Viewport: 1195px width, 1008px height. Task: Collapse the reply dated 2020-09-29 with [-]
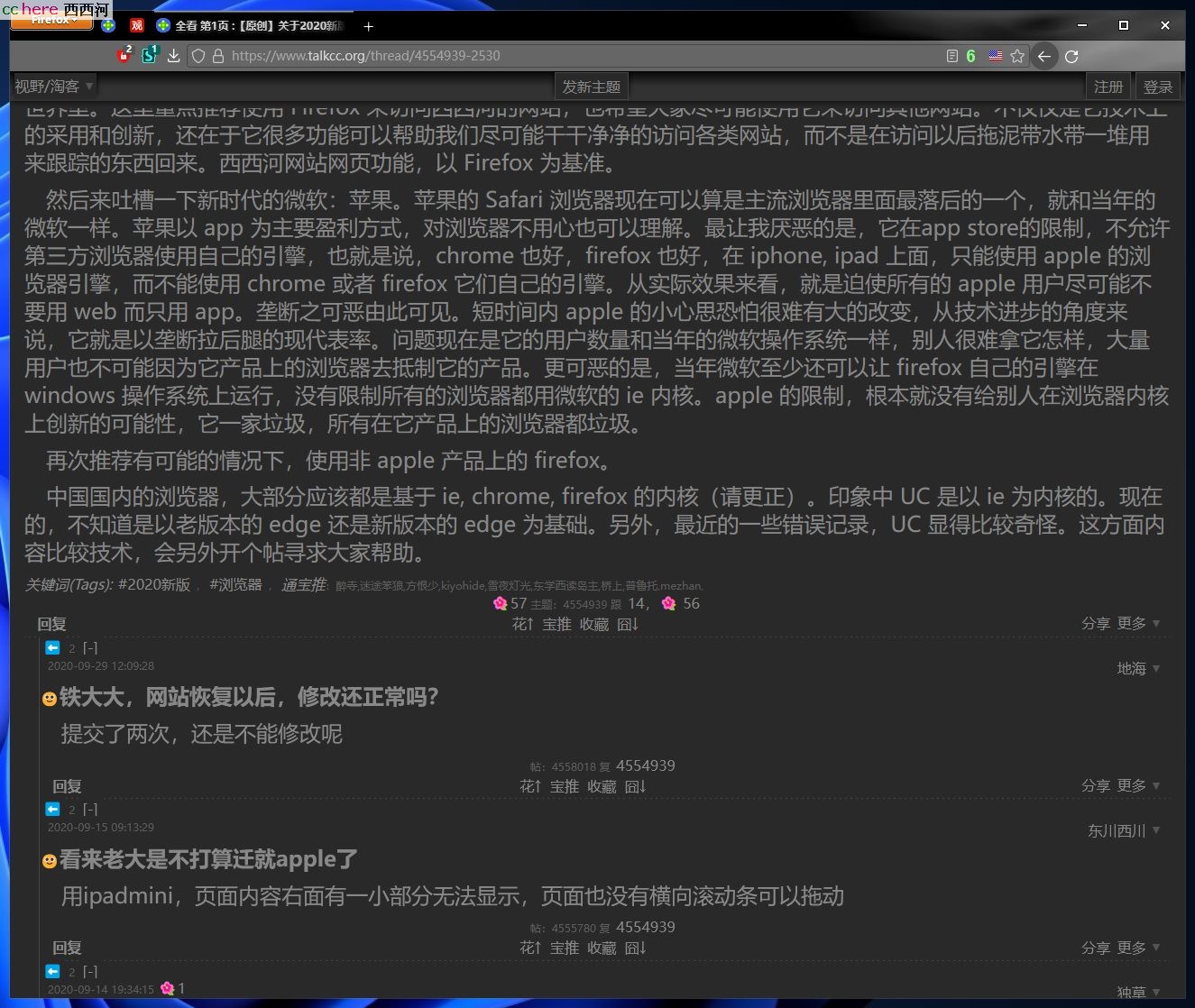[90, 647]
